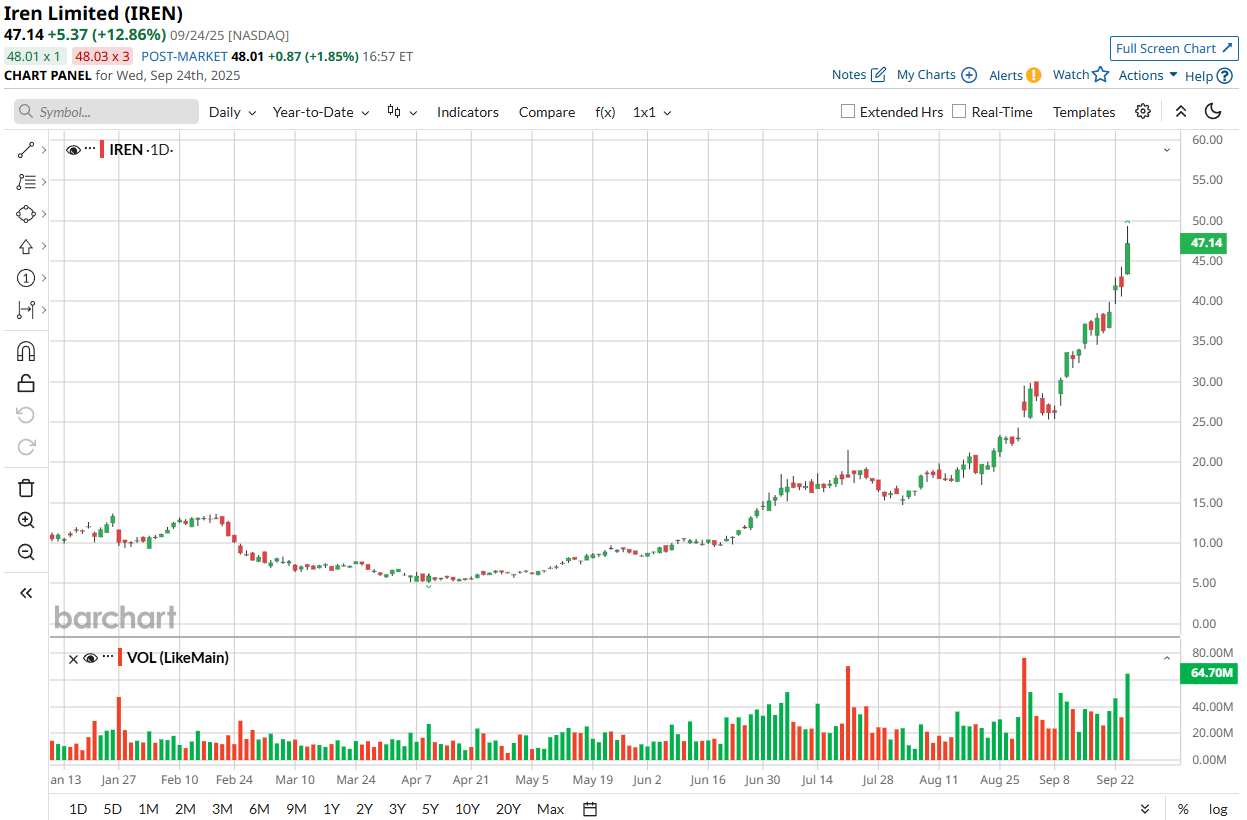The height and width of the screenshot is (820, 1247).
Task: Switch to dark mode moon icon
Action: coord(1213,112)
